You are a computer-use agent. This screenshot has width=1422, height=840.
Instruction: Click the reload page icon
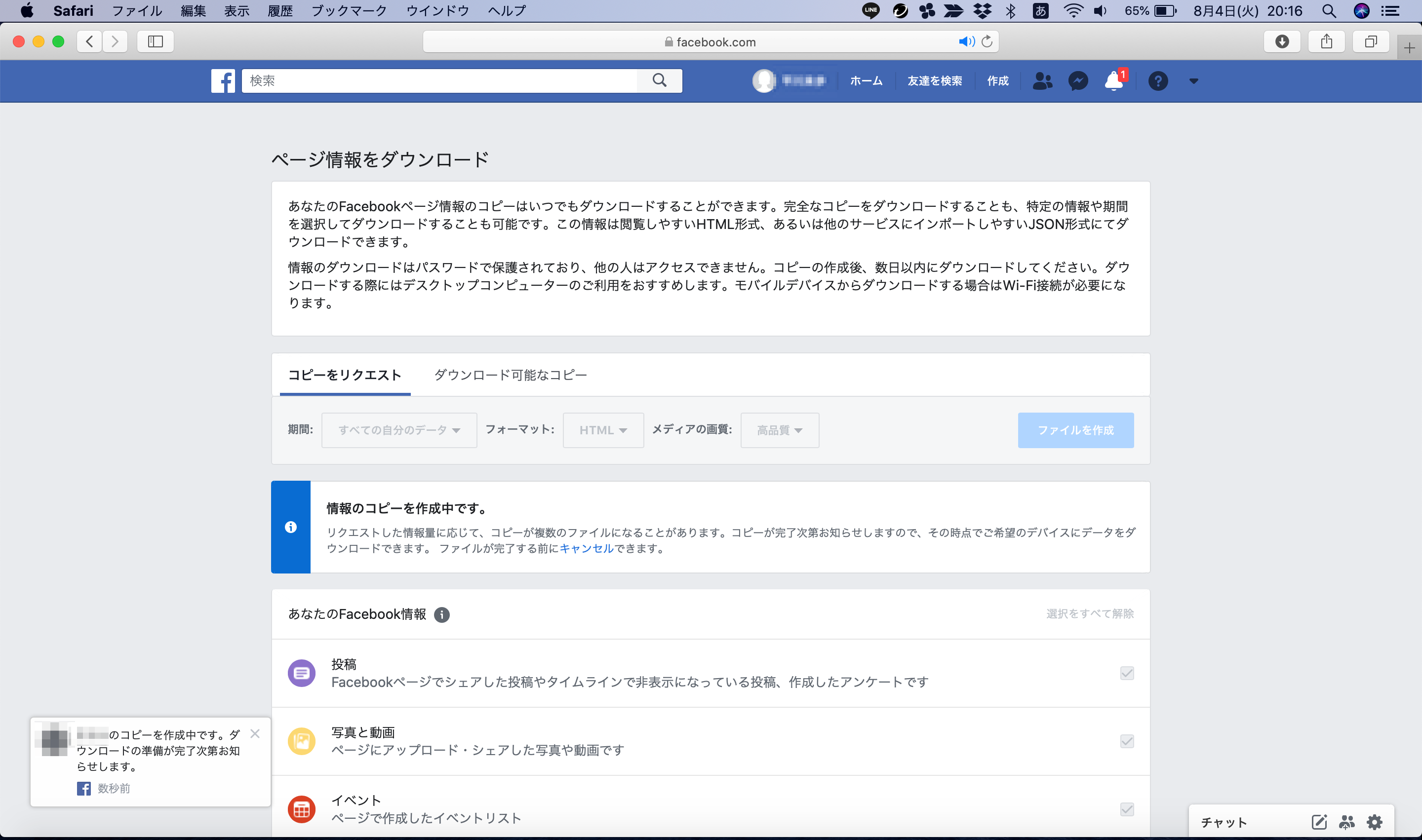tap(987, 41)
